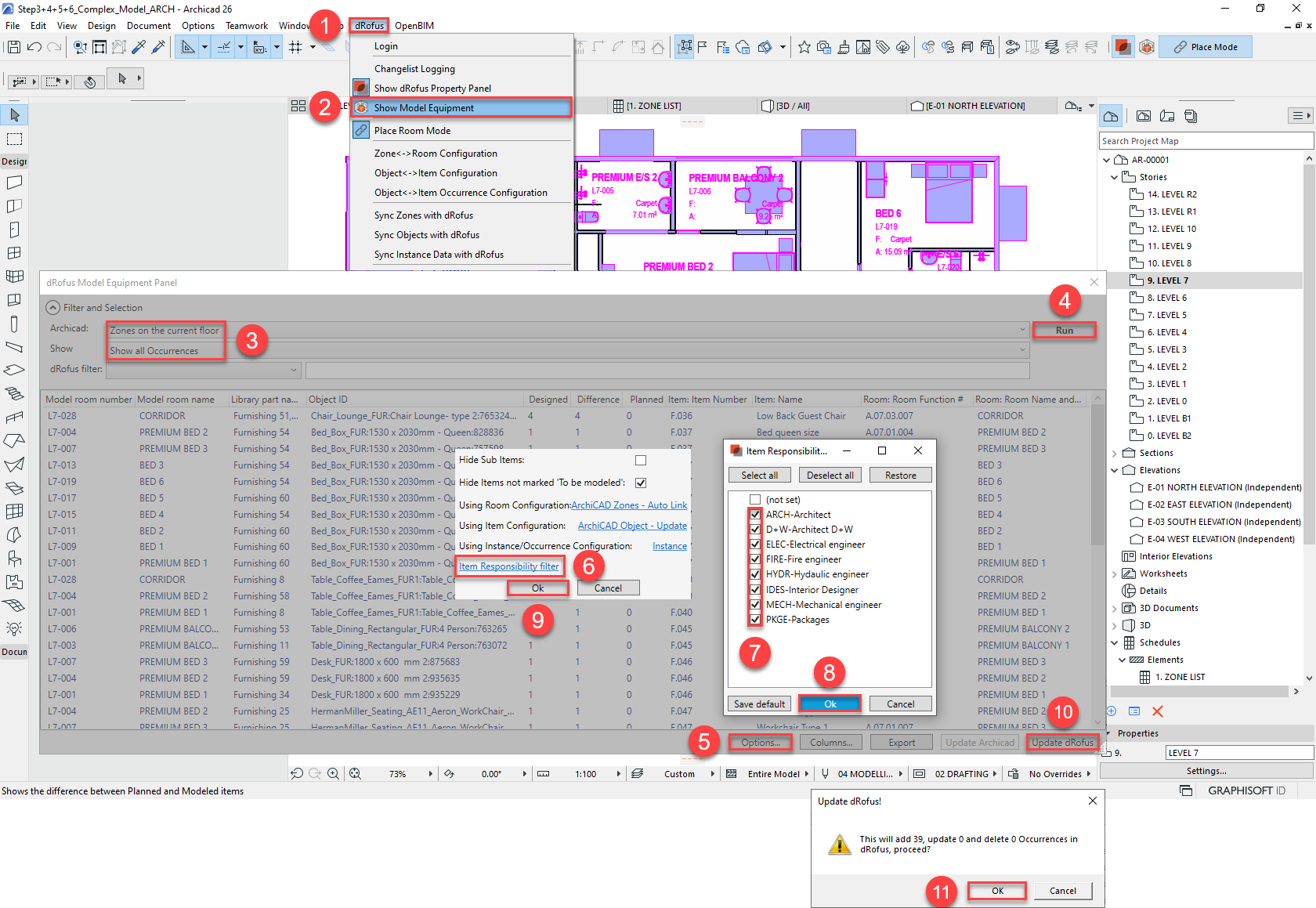Click the Run button
This screenshot has width=1316, height=908.
(x=1065, y=330)
